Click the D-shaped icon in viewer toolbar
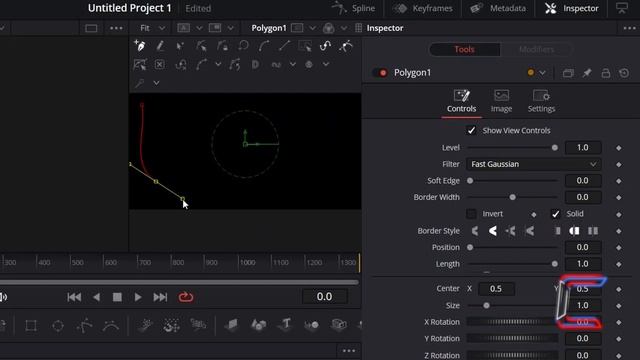The width and height of the screenshot is (640, 360). tap(256, 64)
